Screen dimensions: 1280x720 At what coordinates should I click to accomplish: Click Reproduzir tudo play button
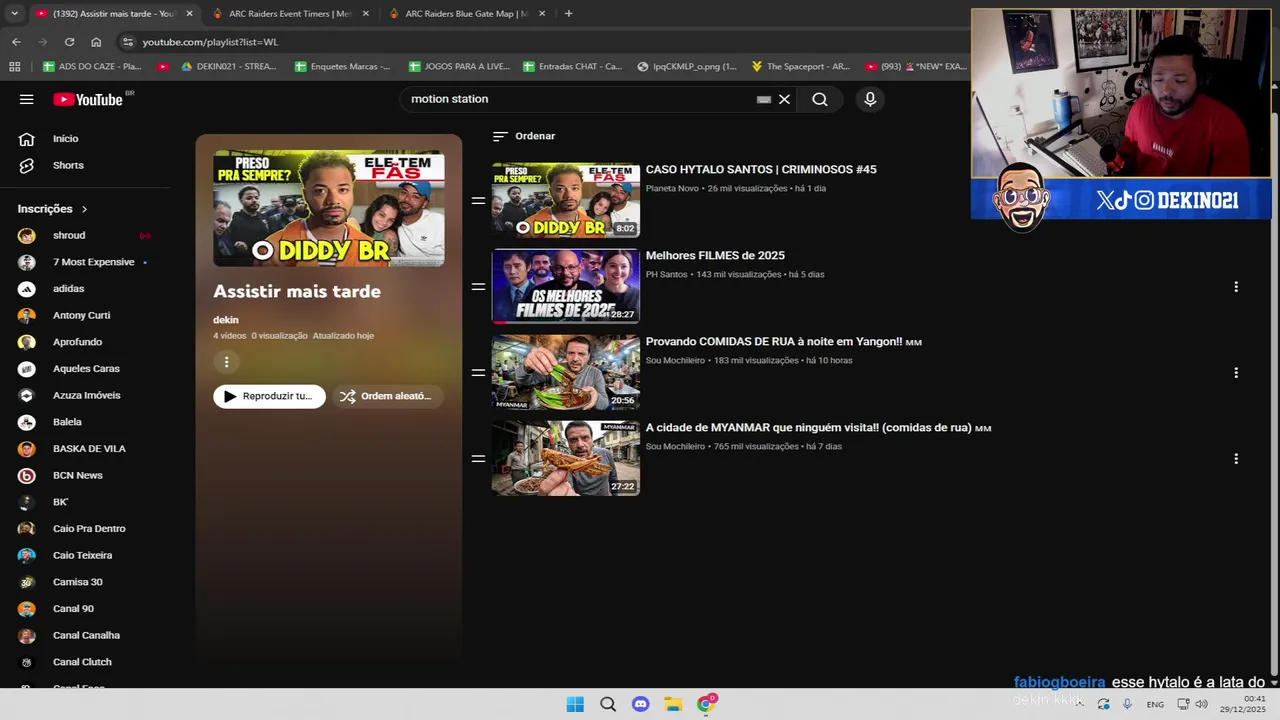pos(269,396)
